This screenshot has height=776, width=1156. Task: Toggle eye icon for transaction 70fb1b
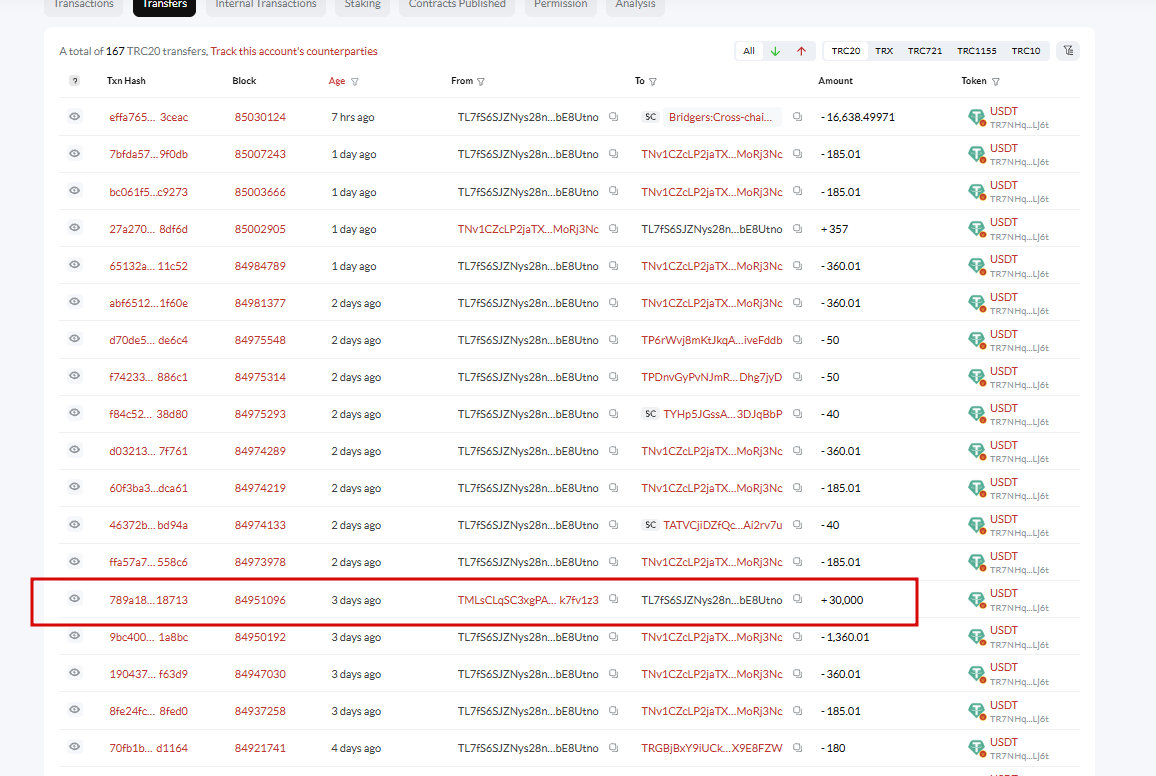tap(74, 747)
